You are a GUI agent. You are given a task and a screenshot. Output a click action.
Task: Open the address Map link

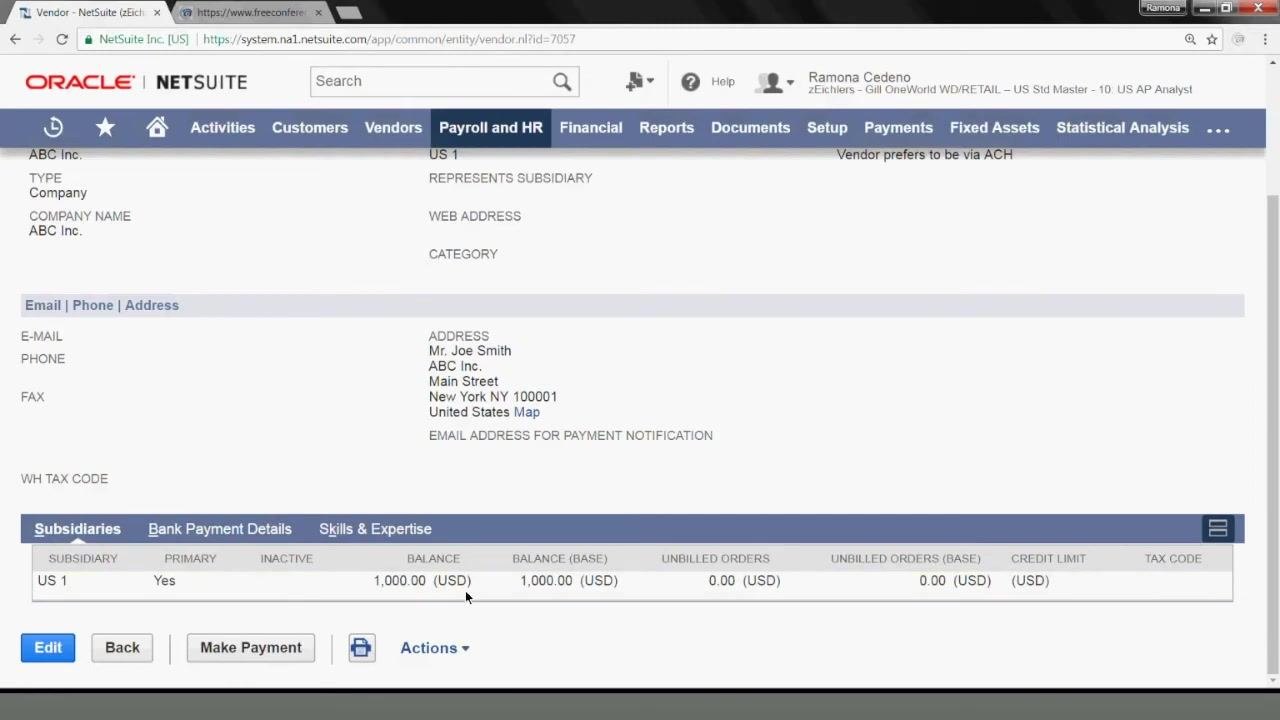coord(527,412)
